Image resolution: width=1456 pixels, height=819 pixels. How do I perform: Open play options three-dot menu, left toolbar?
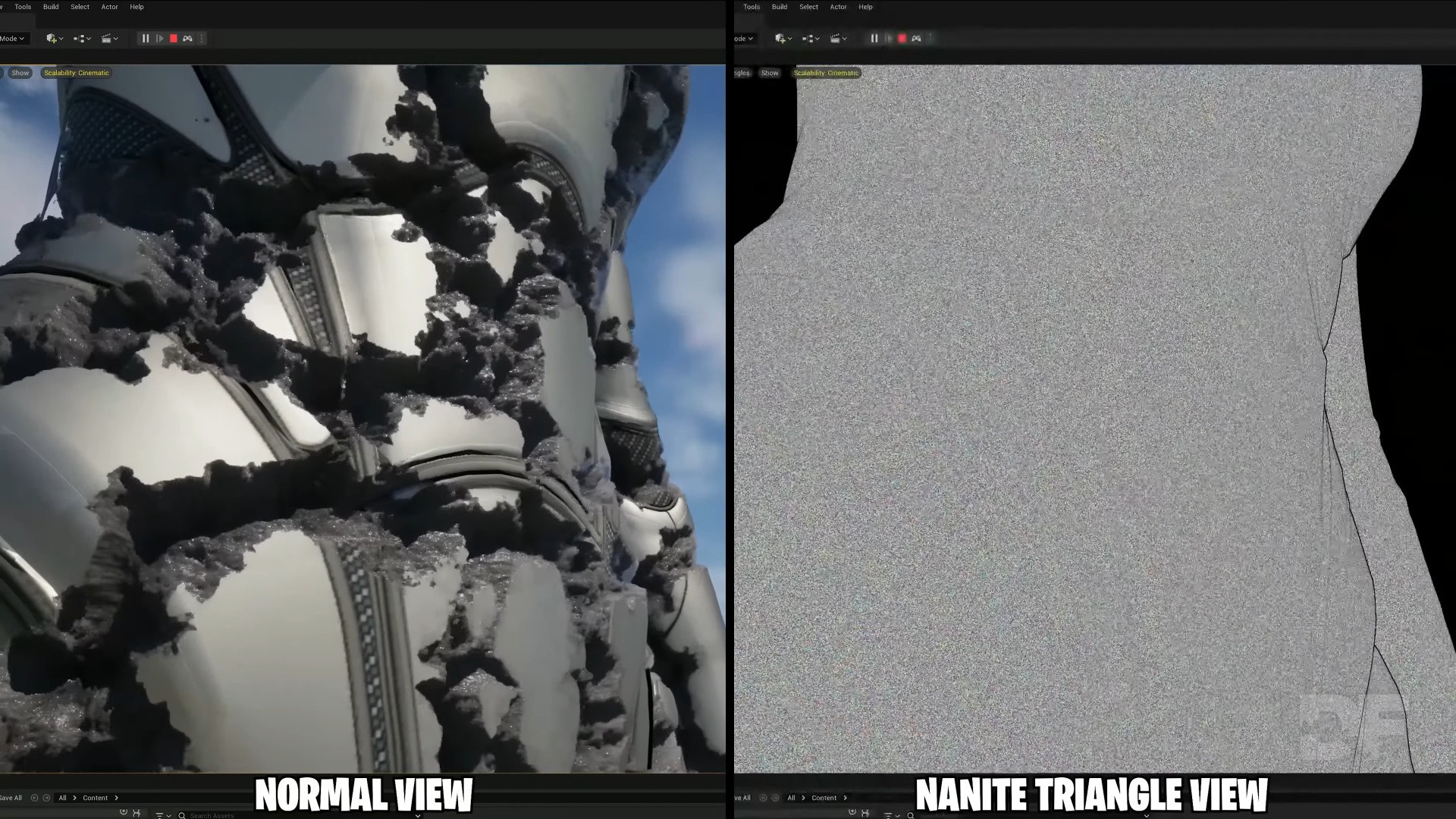202,39
